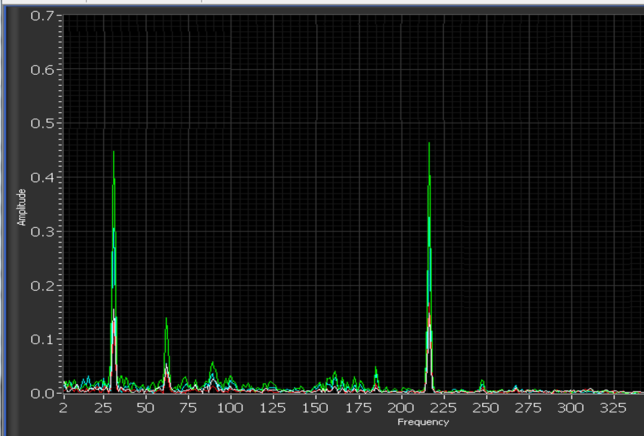The image size is (644, 436).
Task: Click the smaller green peak near 62 Hz
Action: (166, 355)
